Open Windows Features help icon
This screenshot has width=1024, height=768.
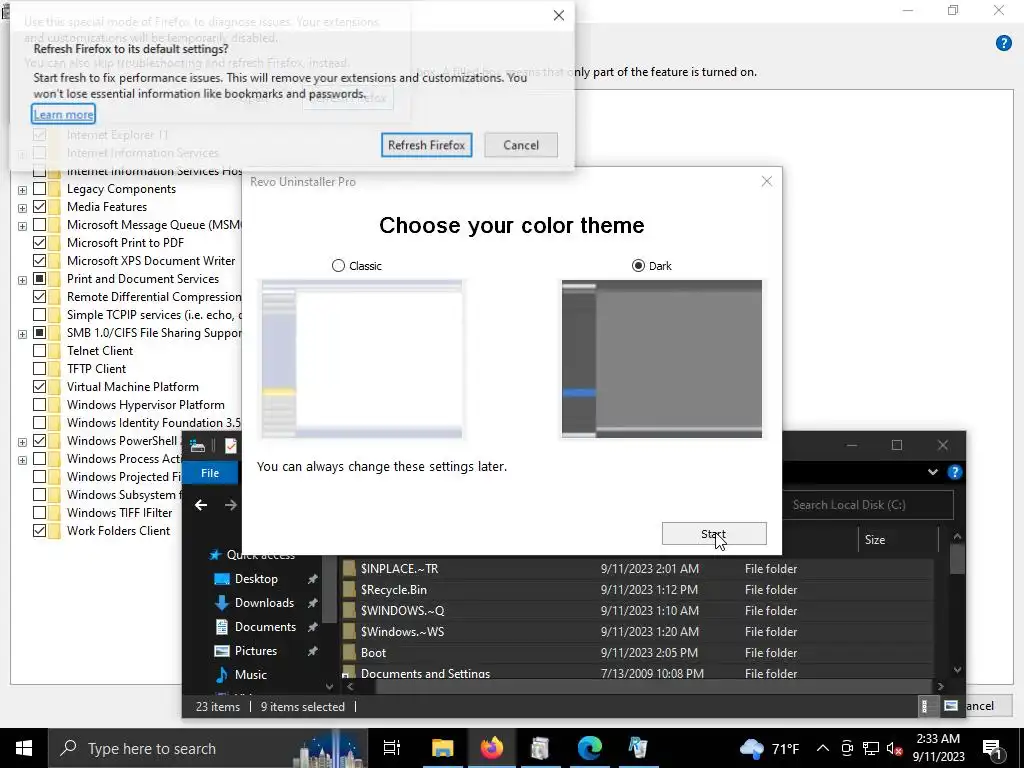[x=1004, y=43]
